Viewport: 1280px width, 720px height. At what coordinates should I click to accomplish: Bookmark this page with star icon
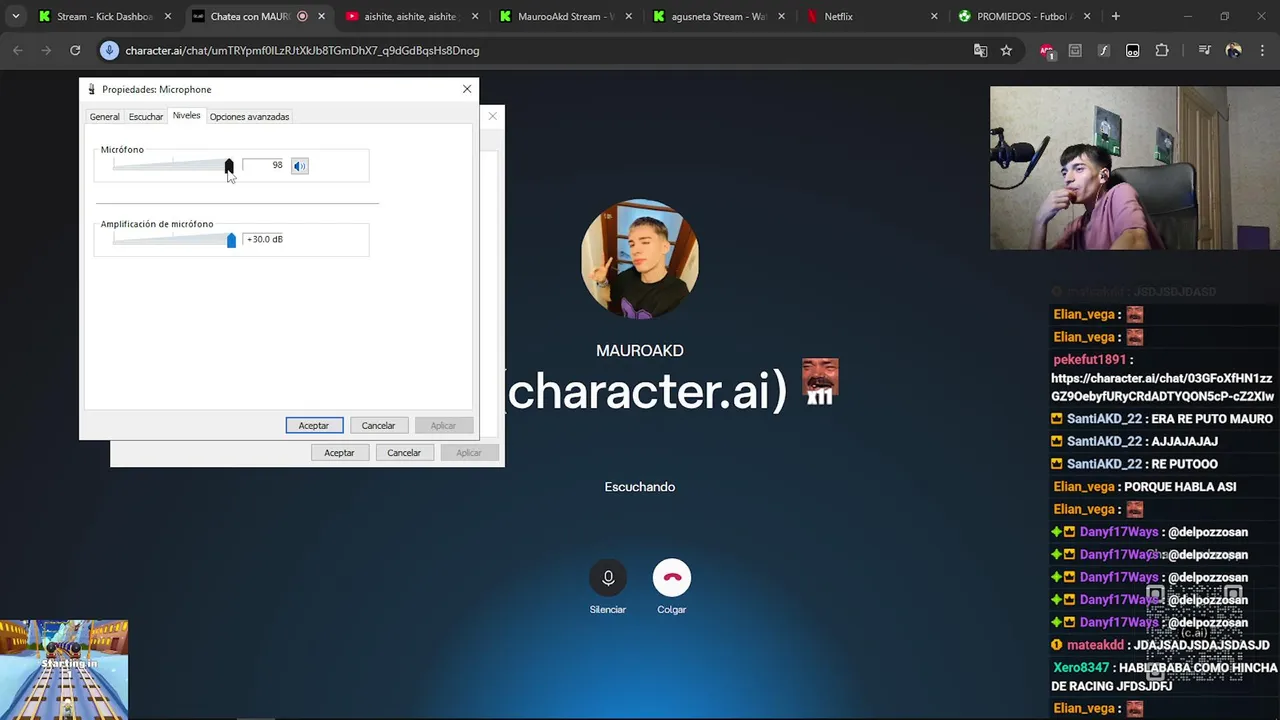click(x=1006, y=50)
